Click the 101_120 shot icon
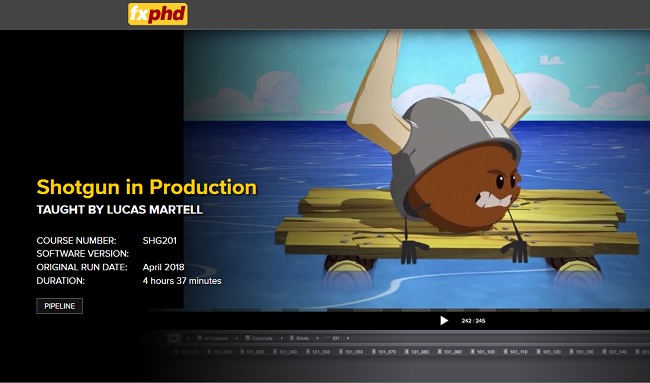The height and width of the screenshot is (383, 650). (539, 352)
